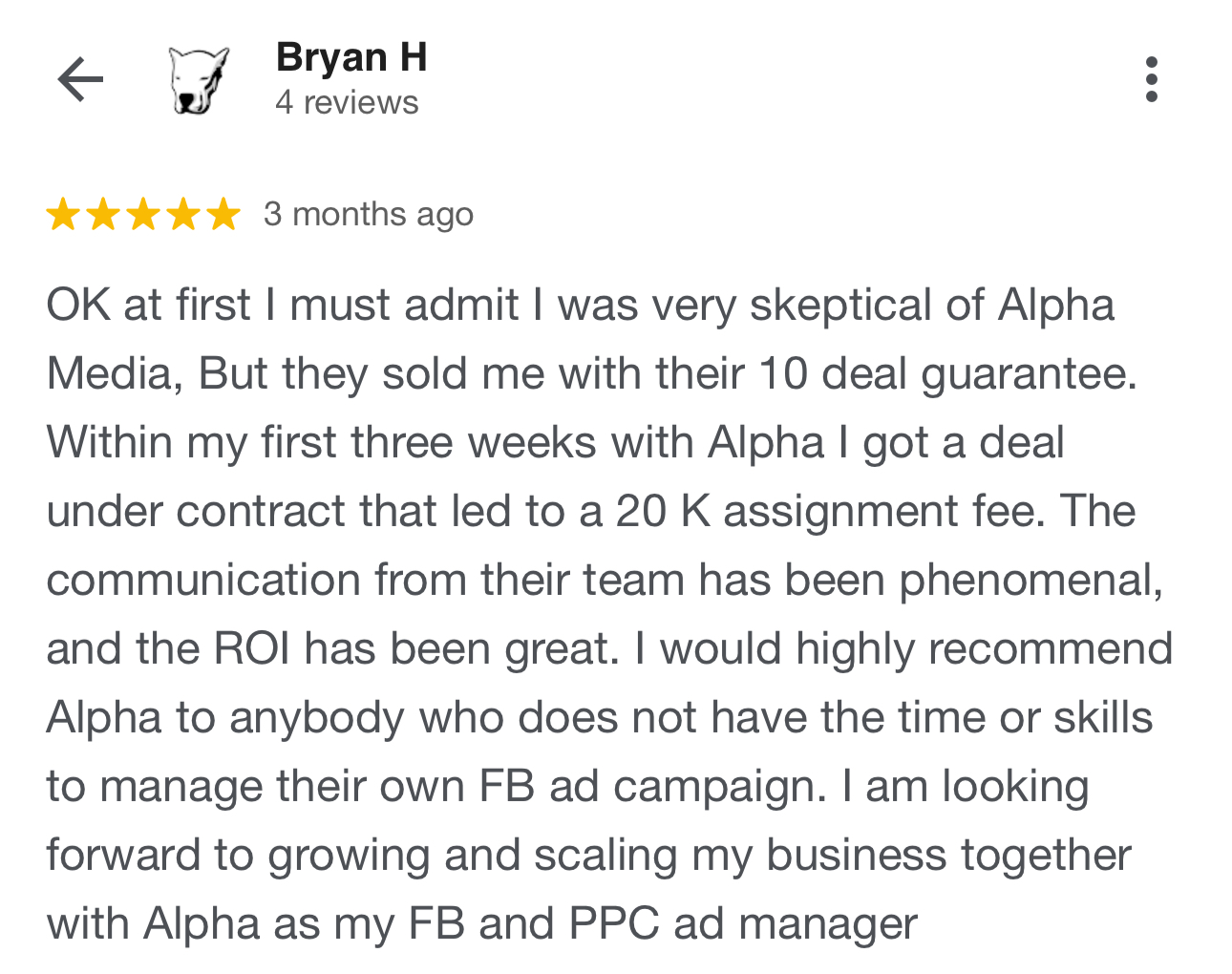Click the fifth yellow rating star

coord(223,214)
